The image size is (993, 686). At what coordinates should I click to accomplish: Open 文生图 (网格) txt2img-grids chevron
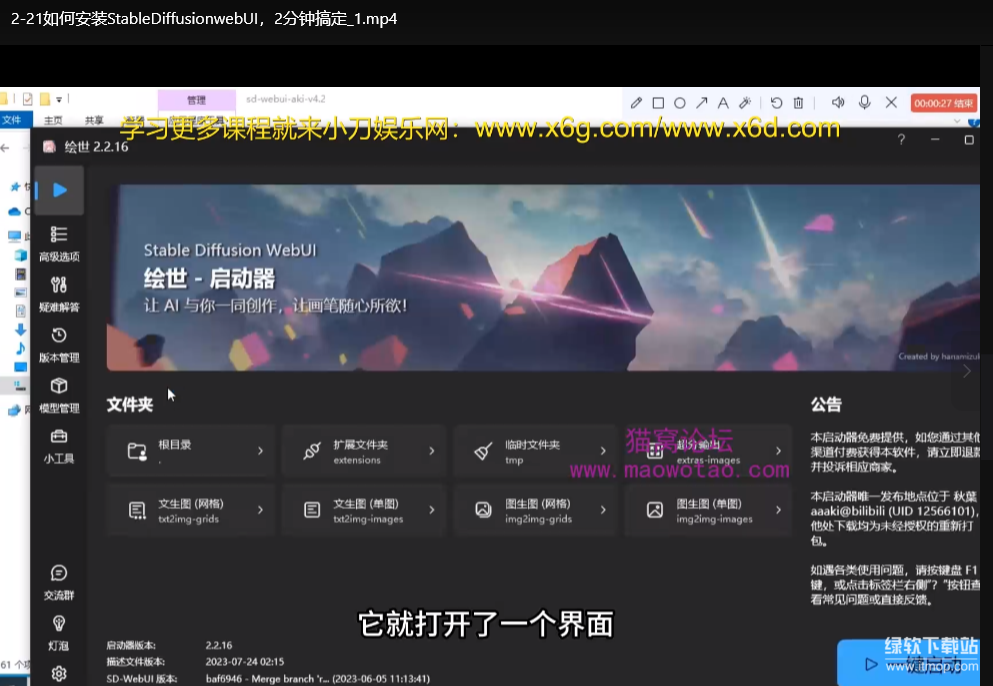(260, 509)
